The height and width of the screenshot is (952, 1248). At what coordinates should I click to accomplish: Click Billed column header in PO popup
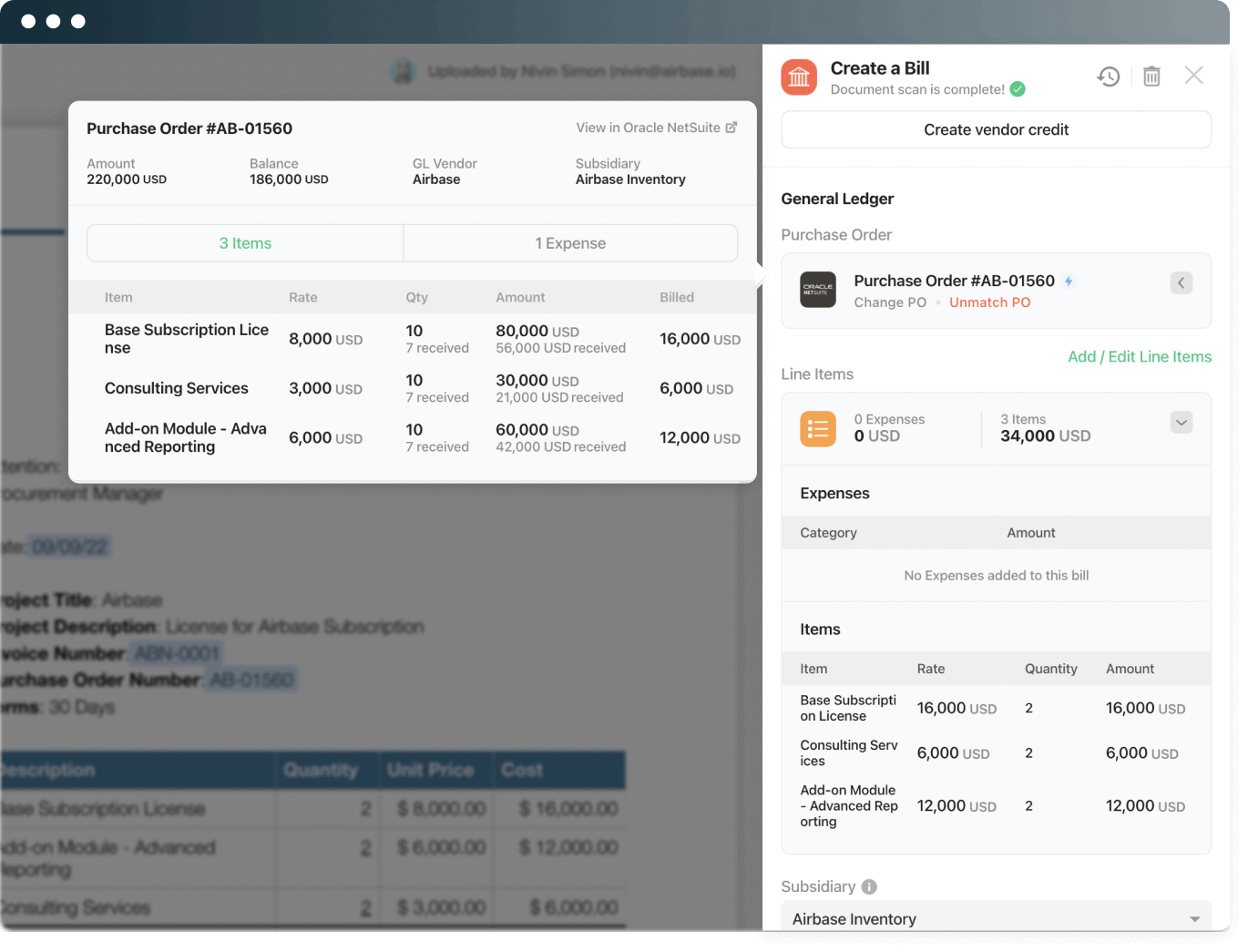(677, 297)
